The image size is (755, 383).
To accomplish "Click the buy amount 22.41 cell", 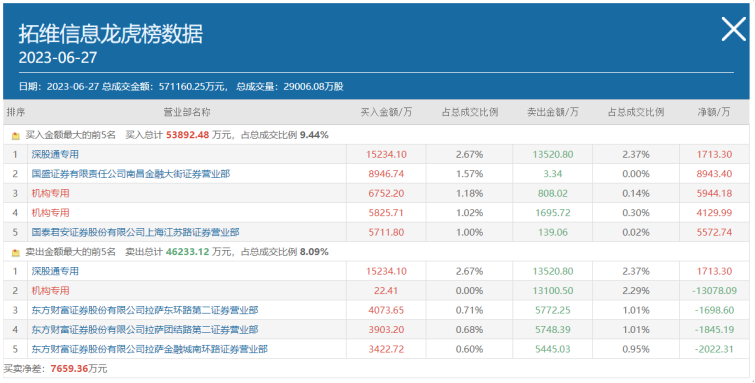I will (x=386, y=291).
